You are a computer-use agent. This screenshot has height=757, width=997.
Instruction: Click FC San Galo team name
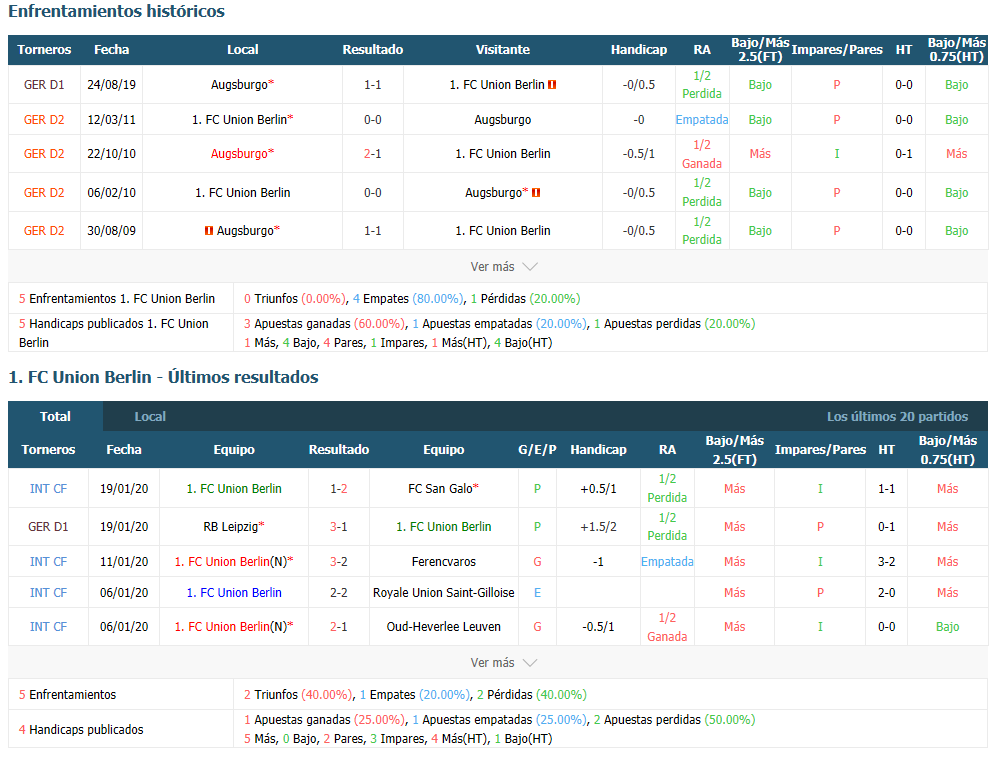(x=441, y=489)
